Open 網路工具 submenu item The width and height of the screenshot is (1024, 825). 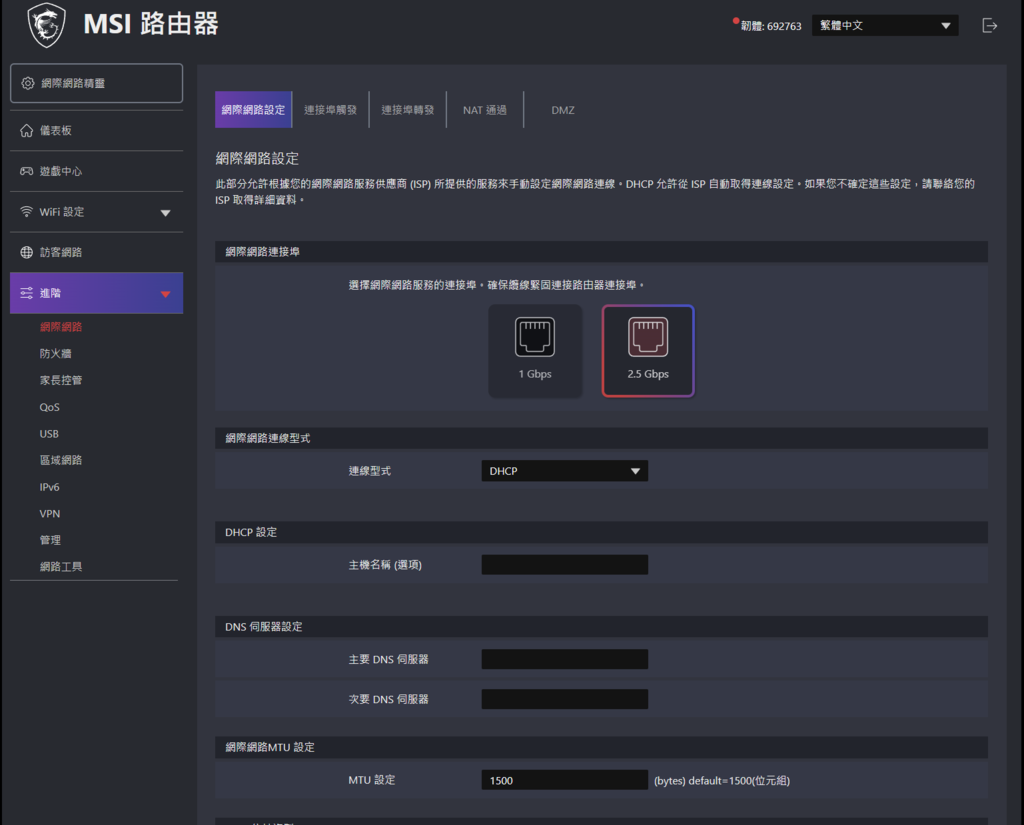tap(61, 567)
